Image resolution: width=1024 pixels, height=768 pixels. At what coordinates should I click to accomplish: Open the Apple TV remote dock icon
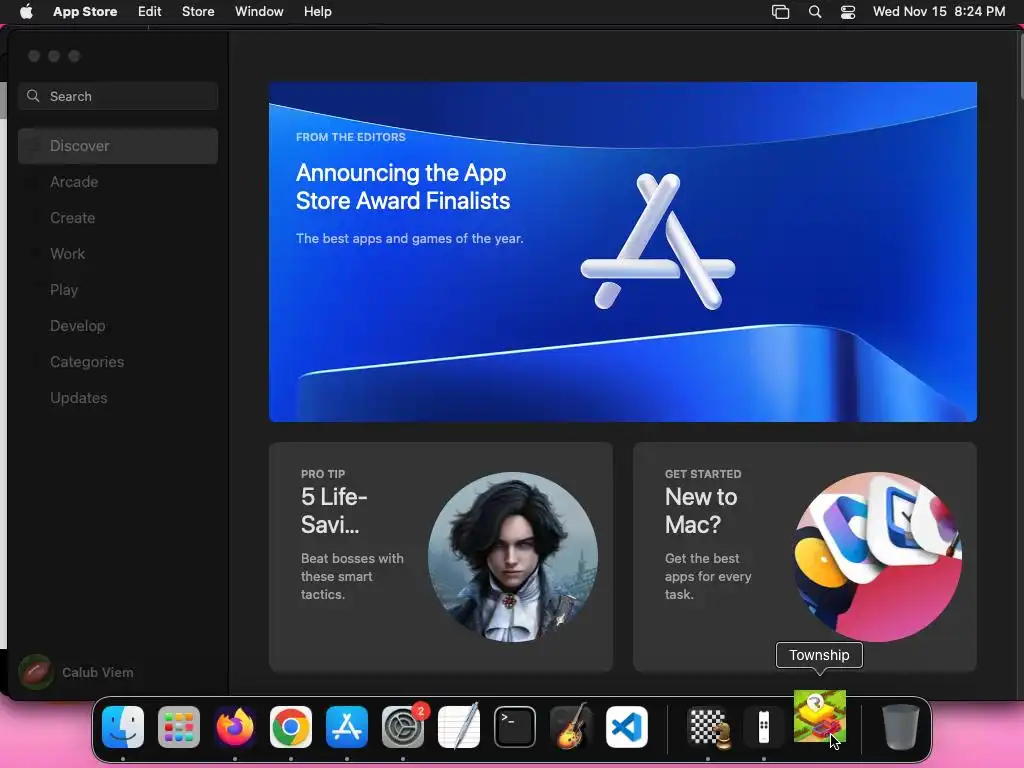763,727
